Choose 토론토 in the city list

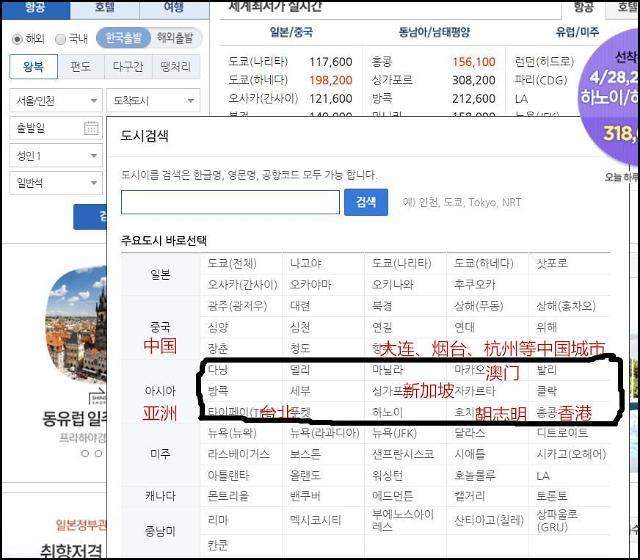pyautogui.click(x=552, y=496)
